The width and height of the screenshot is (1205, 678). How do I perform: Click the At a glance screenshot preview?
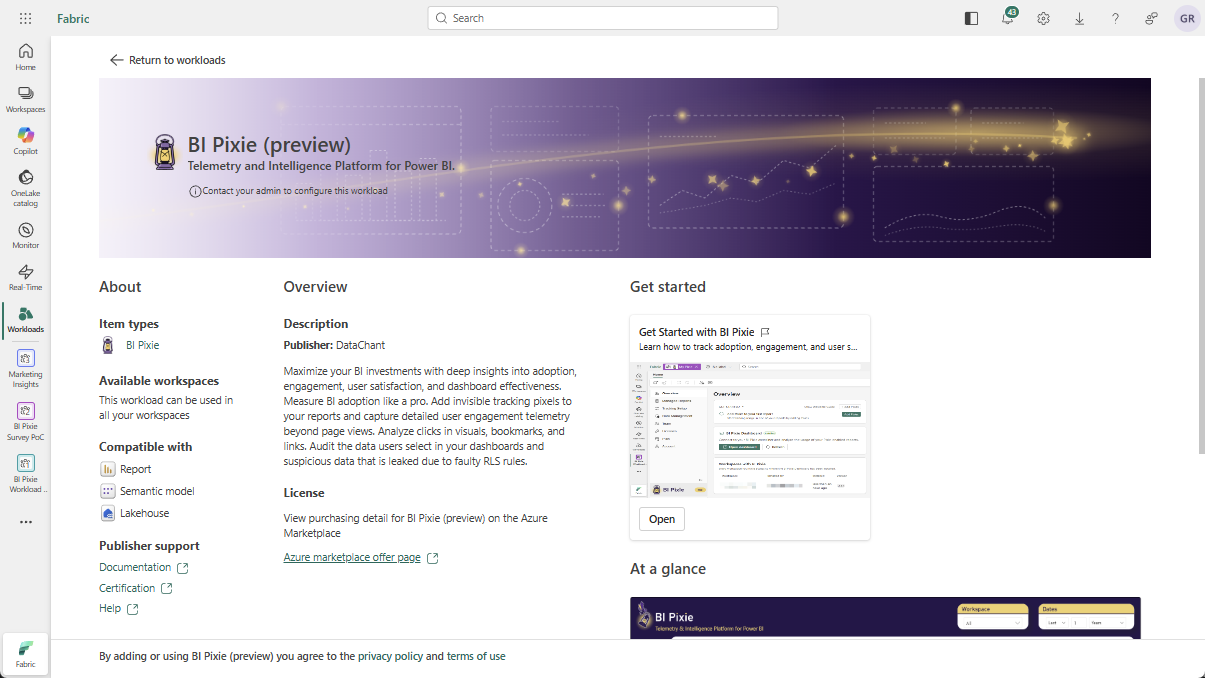point(885,618)
